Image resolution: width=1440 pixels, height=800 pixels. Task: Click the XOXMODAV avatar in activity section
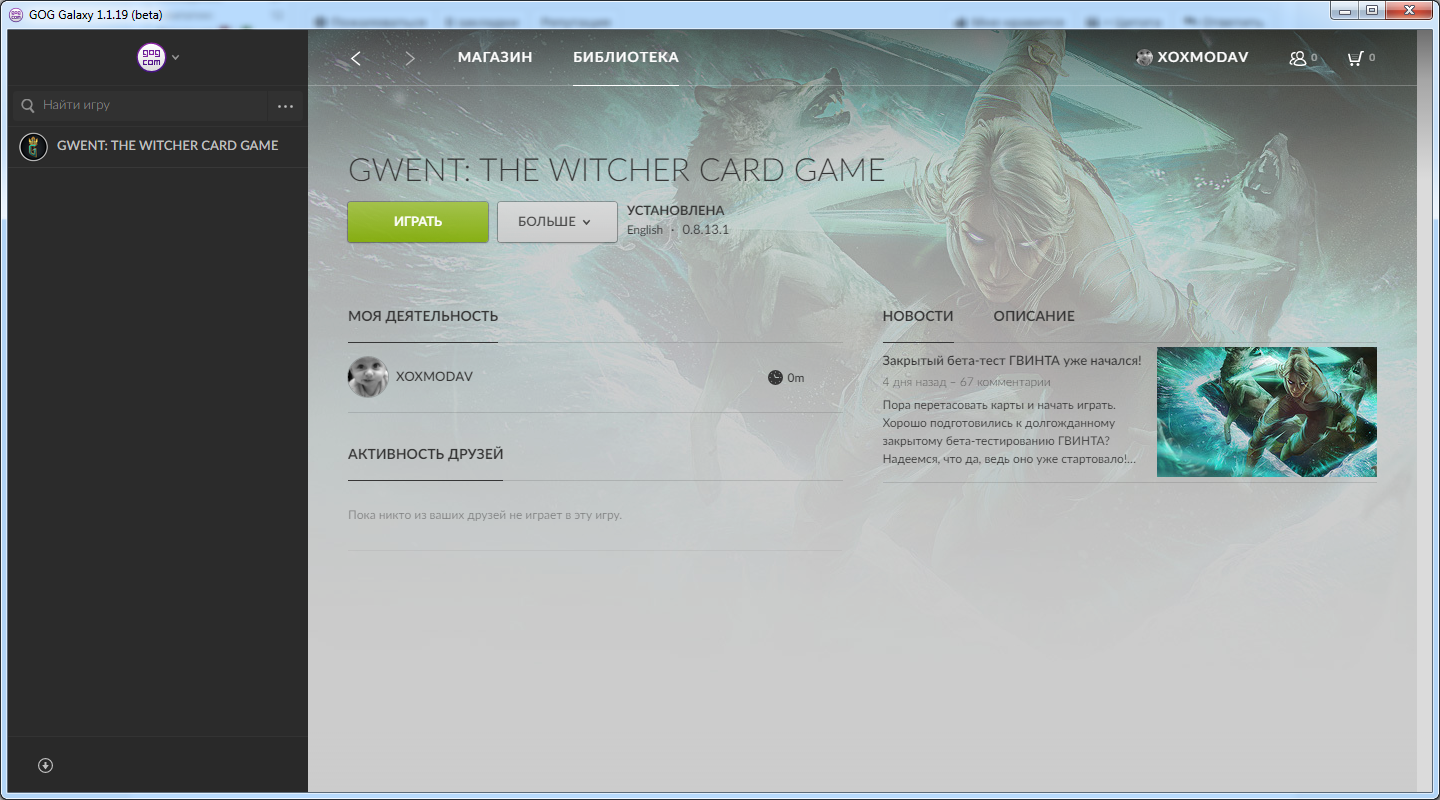pyautogui.click(x=368, y=377)
